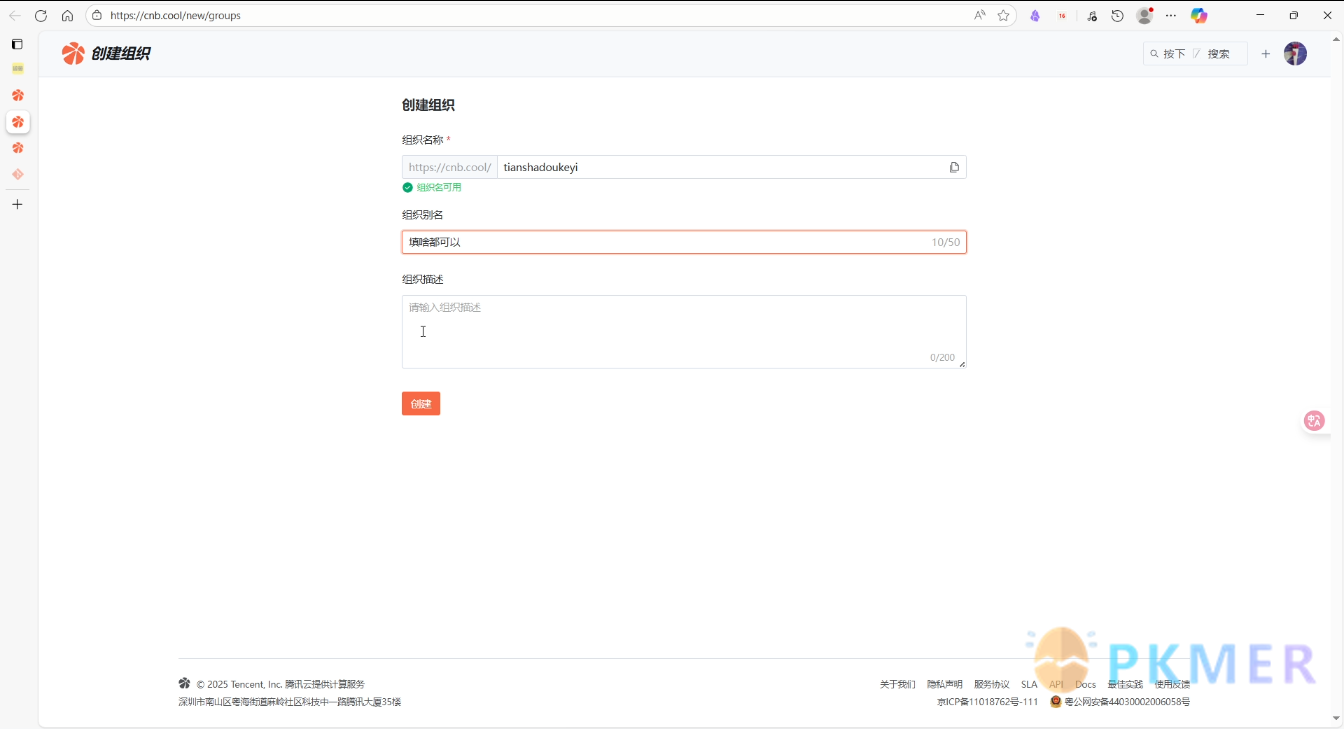Screen dimensions: 1344x729
Task: Add this page to favorites with the star icon
Action: coord(1003,15)
